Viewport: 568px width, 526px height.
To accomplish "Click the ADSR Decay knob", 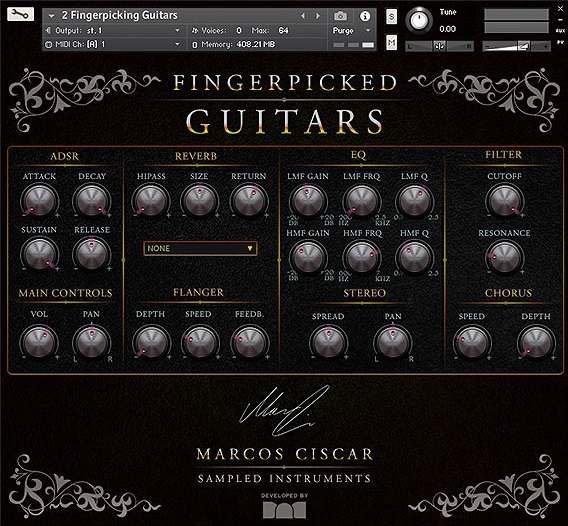I will 92,201.
